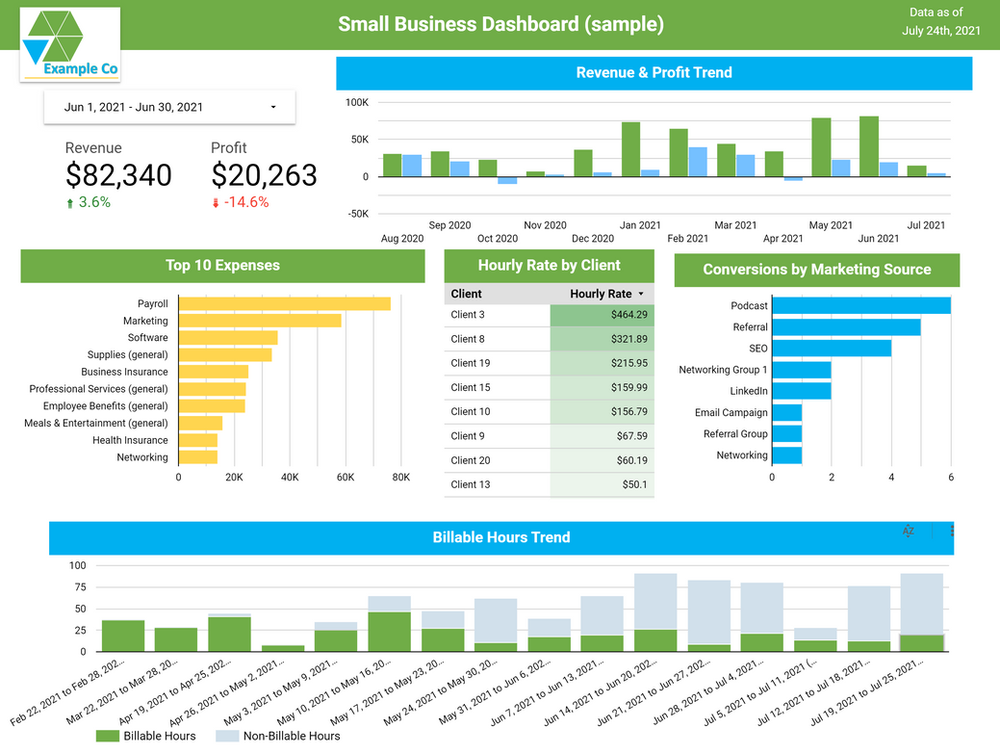
Task: Click the Podcast bar in Conversions chart
Action: point(862,305)
